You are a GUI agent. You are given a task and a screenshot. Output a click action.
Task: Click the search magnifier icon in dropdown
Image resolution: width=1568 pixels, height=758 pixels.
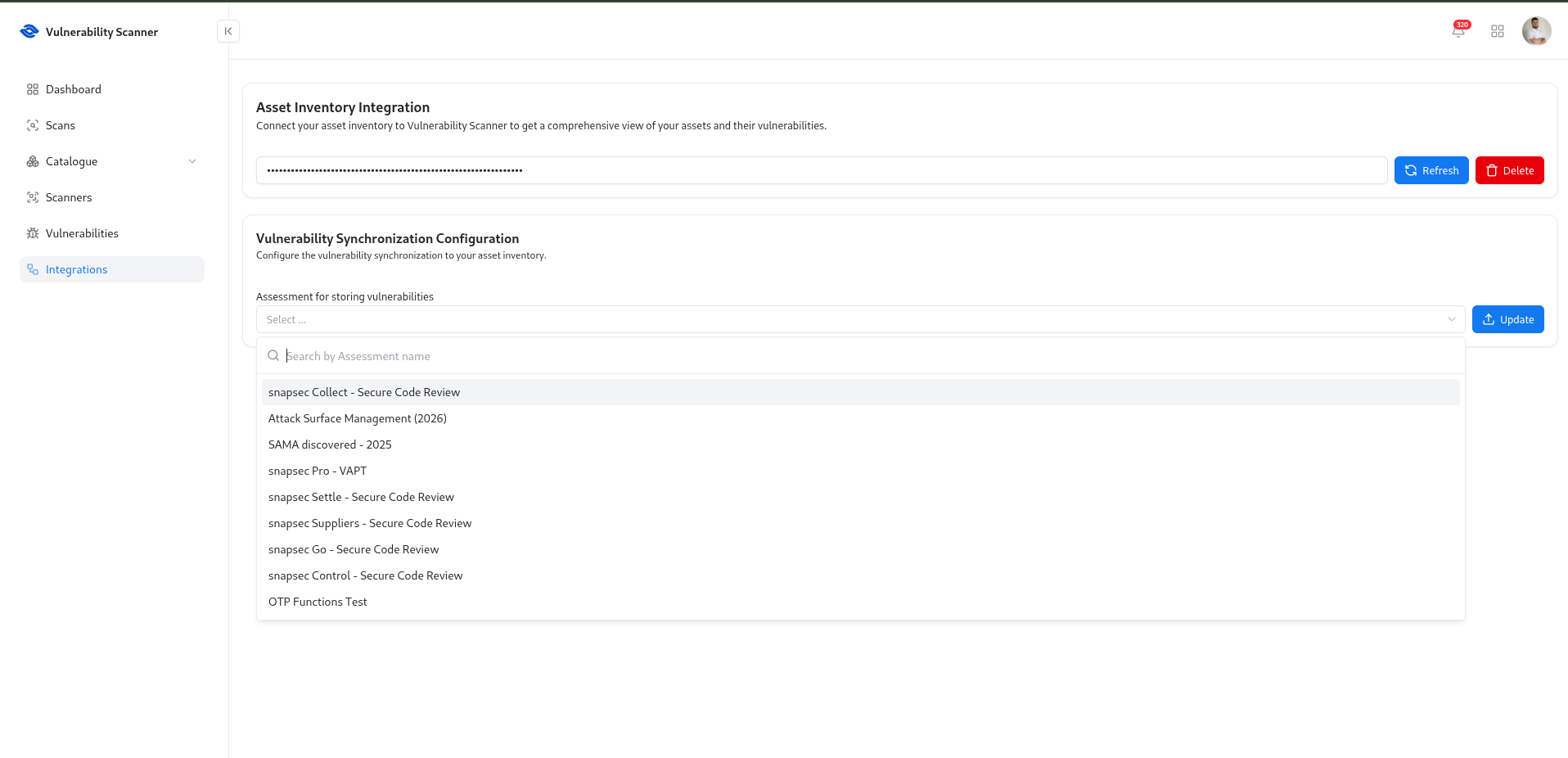273,355
